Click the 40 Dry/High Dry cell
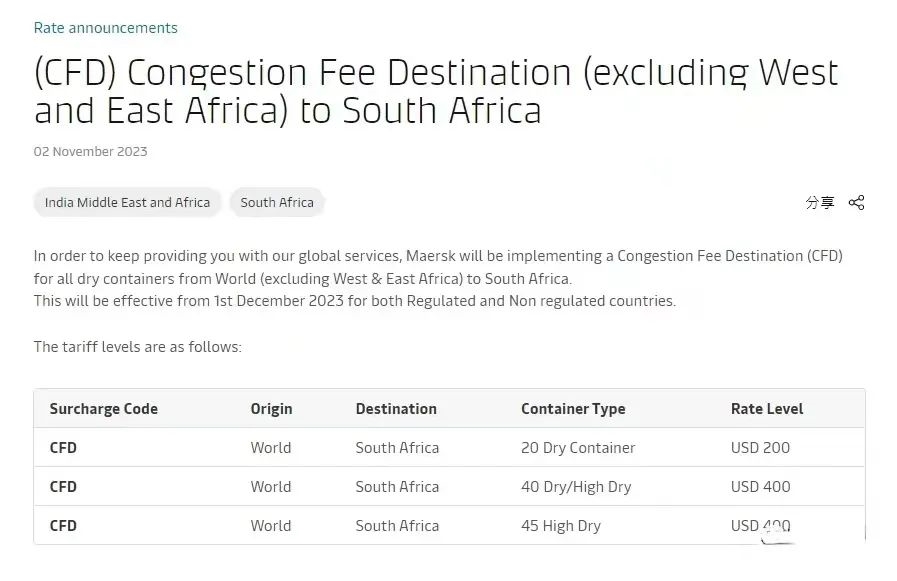Image resolution: width=897 pixels, height=581 pixels. [x=576, y=487]
